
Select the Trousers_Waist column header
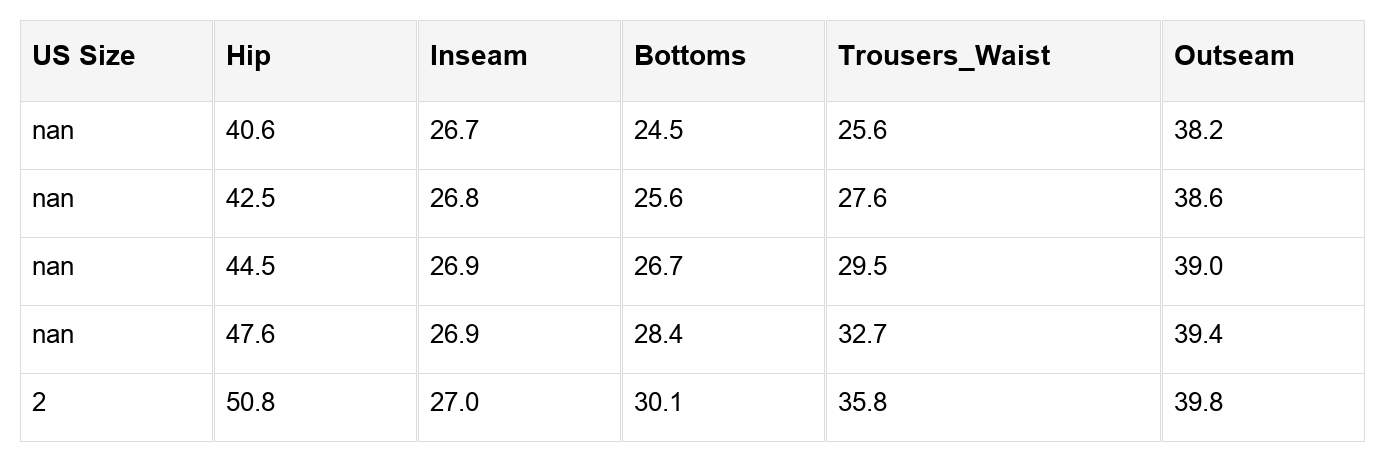click(943, 56)
